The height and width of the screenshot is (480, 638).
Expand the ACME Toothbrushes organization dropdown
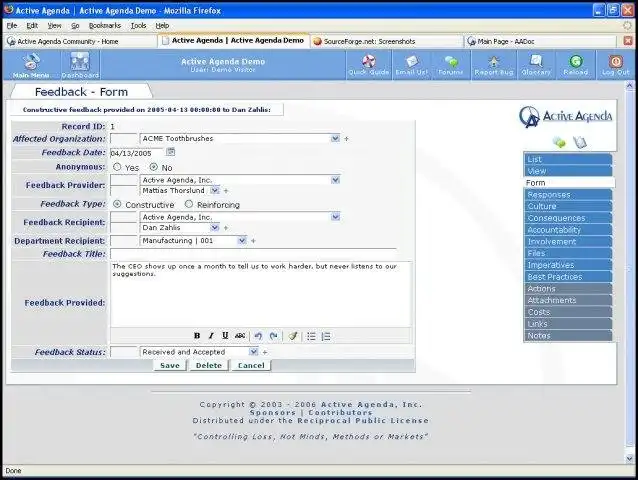[335, 138]
